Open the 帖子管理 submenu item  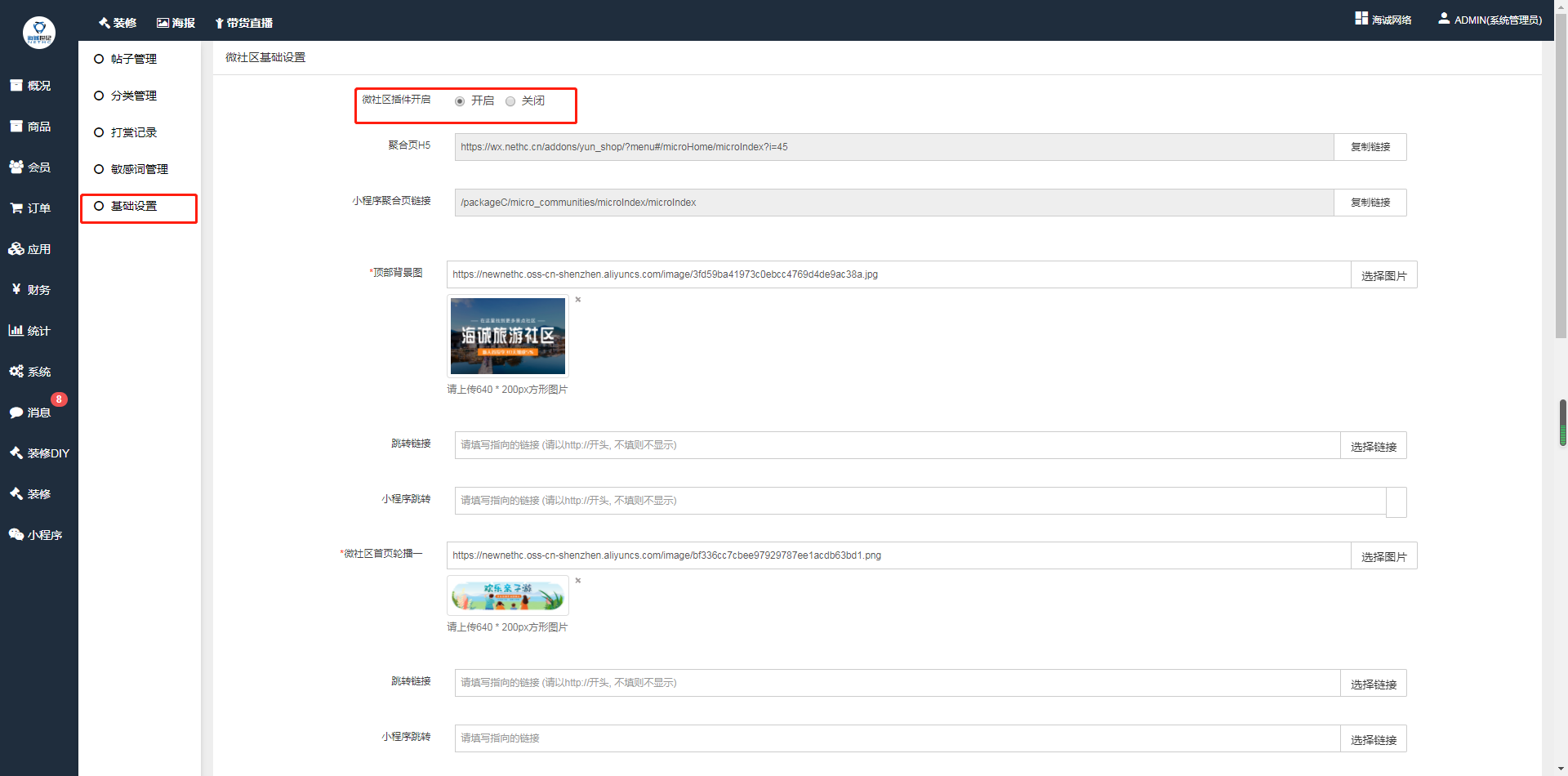(134, 59)
